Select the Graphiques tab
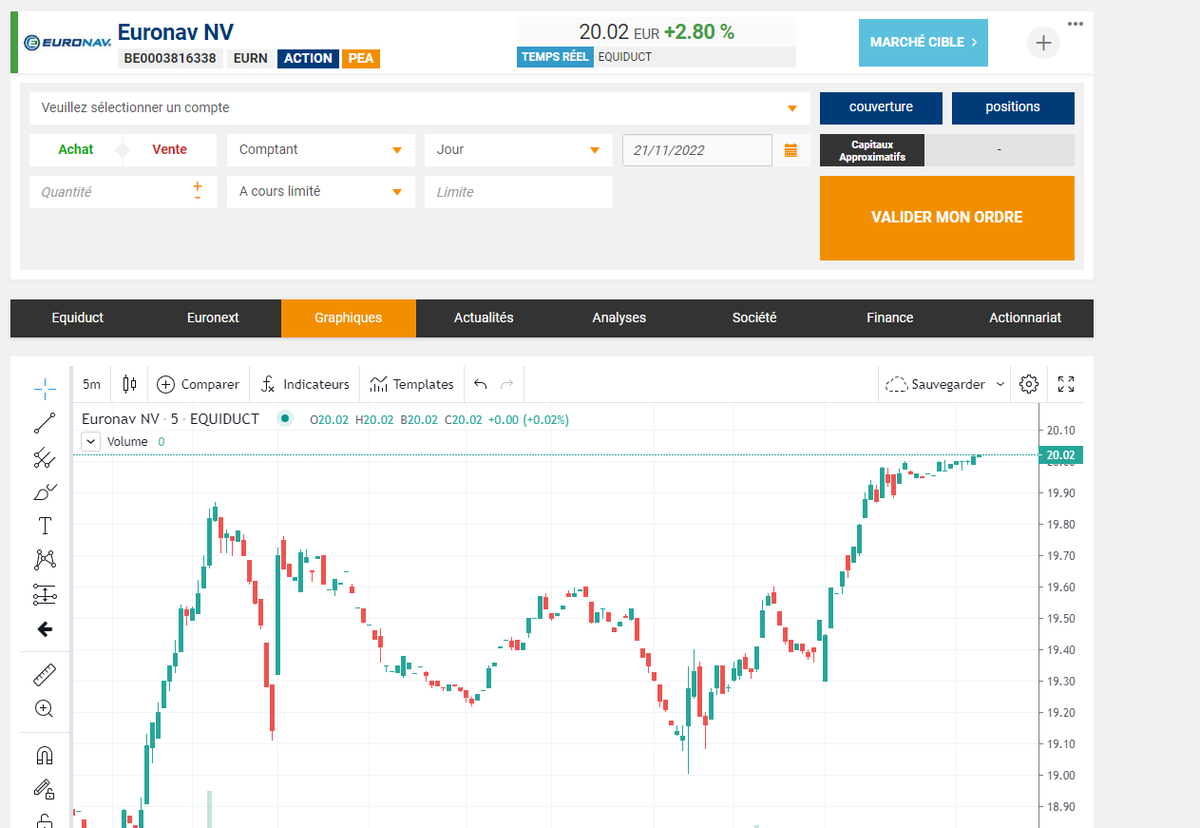This screenshot has width=1200, height=828. tap(348, 318)
